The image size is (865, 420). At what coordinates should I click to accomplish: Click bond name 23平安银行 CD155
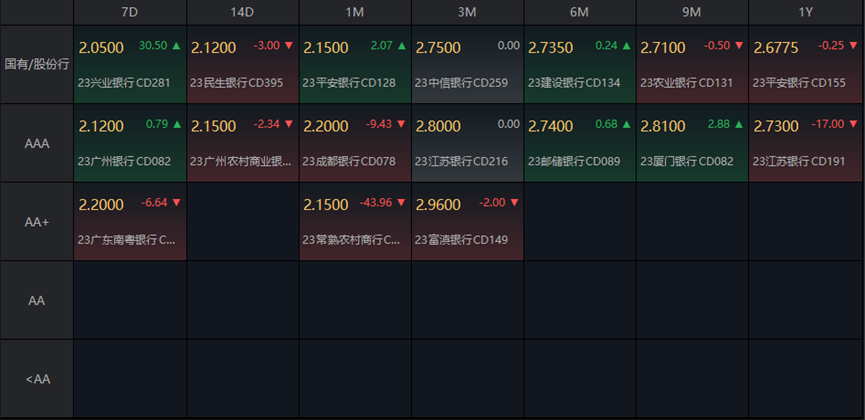pos(799,83)
